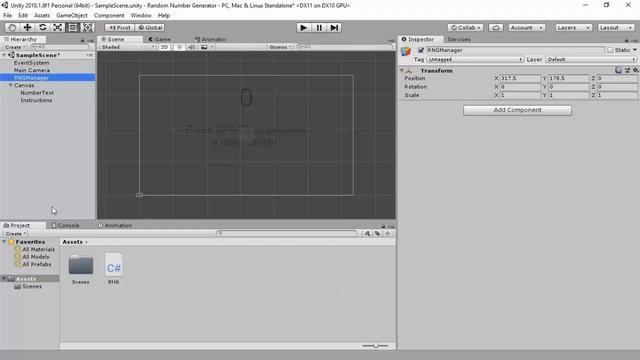
Task: Click the Add Component button
Action: (x=517, y=110)
